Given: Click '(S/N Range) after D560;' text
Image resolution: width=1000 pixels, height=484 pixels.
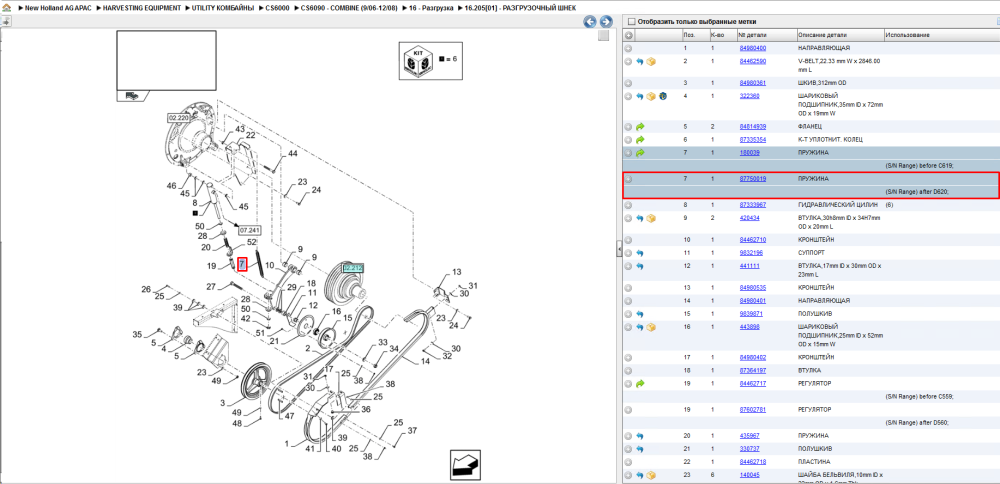Looking at the screenshot, I should pyautogui.click(x=919, y=422).
